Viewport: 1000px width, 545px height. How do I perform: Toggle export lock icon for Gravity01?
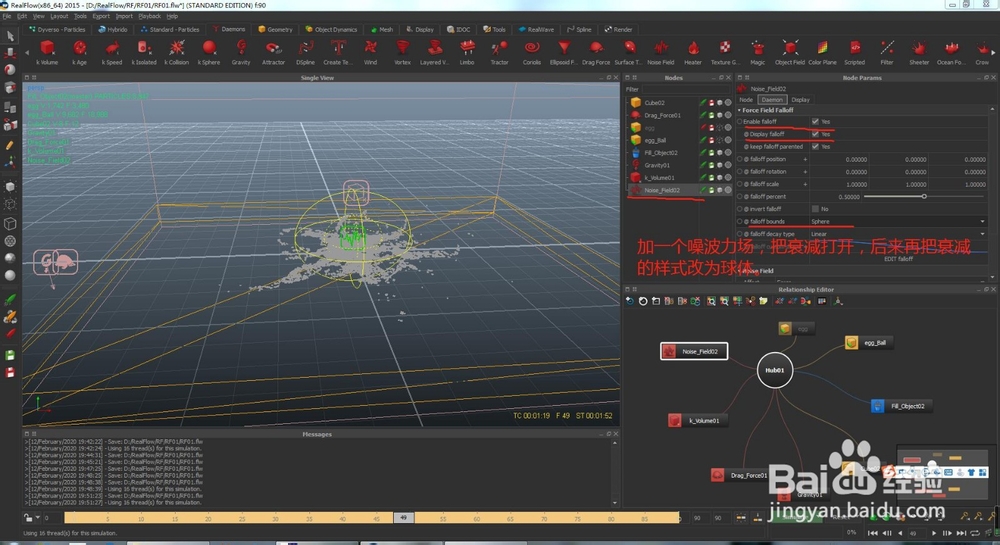click(711, 165)
